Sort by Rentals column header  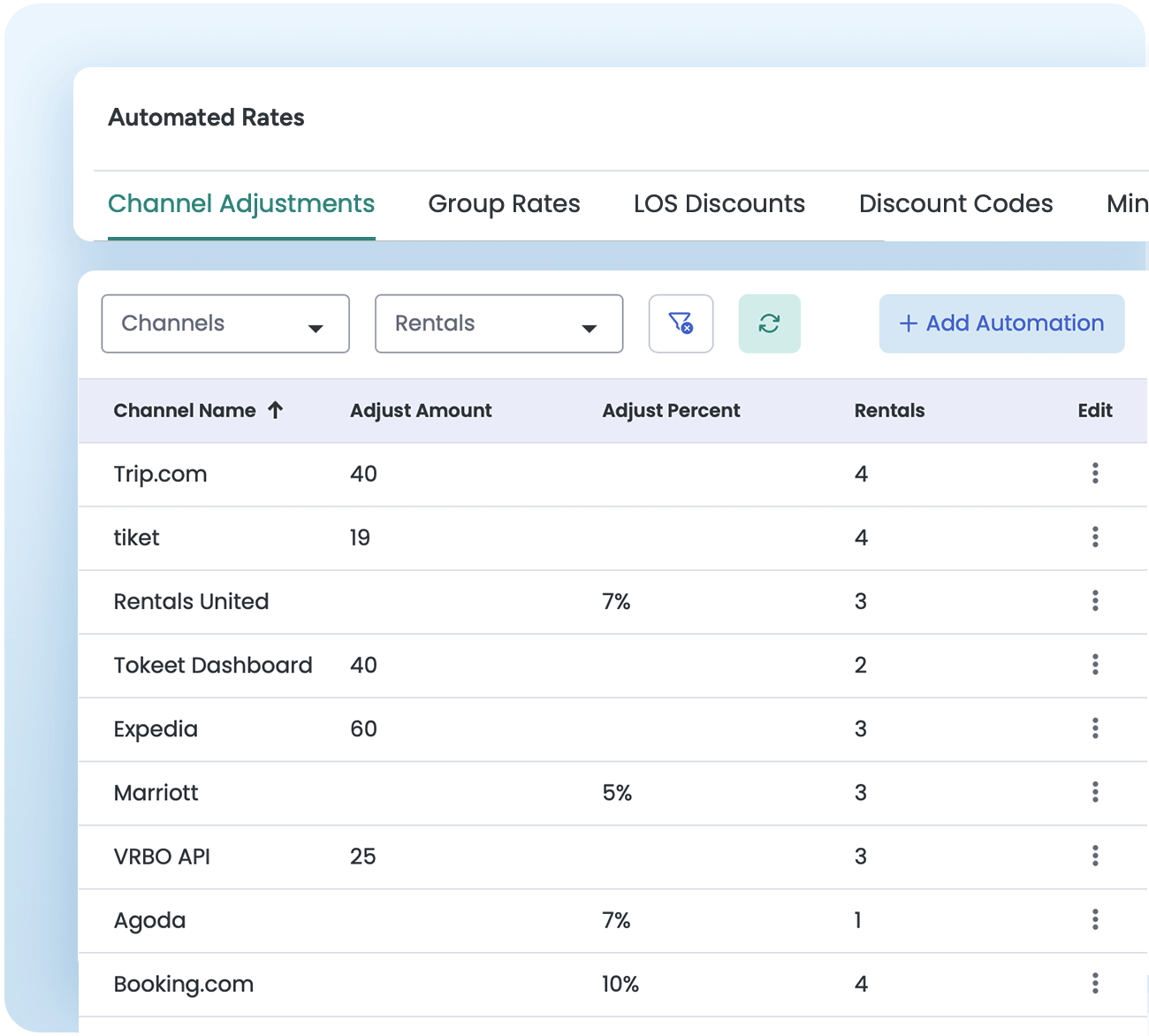(x=889, y=410)
